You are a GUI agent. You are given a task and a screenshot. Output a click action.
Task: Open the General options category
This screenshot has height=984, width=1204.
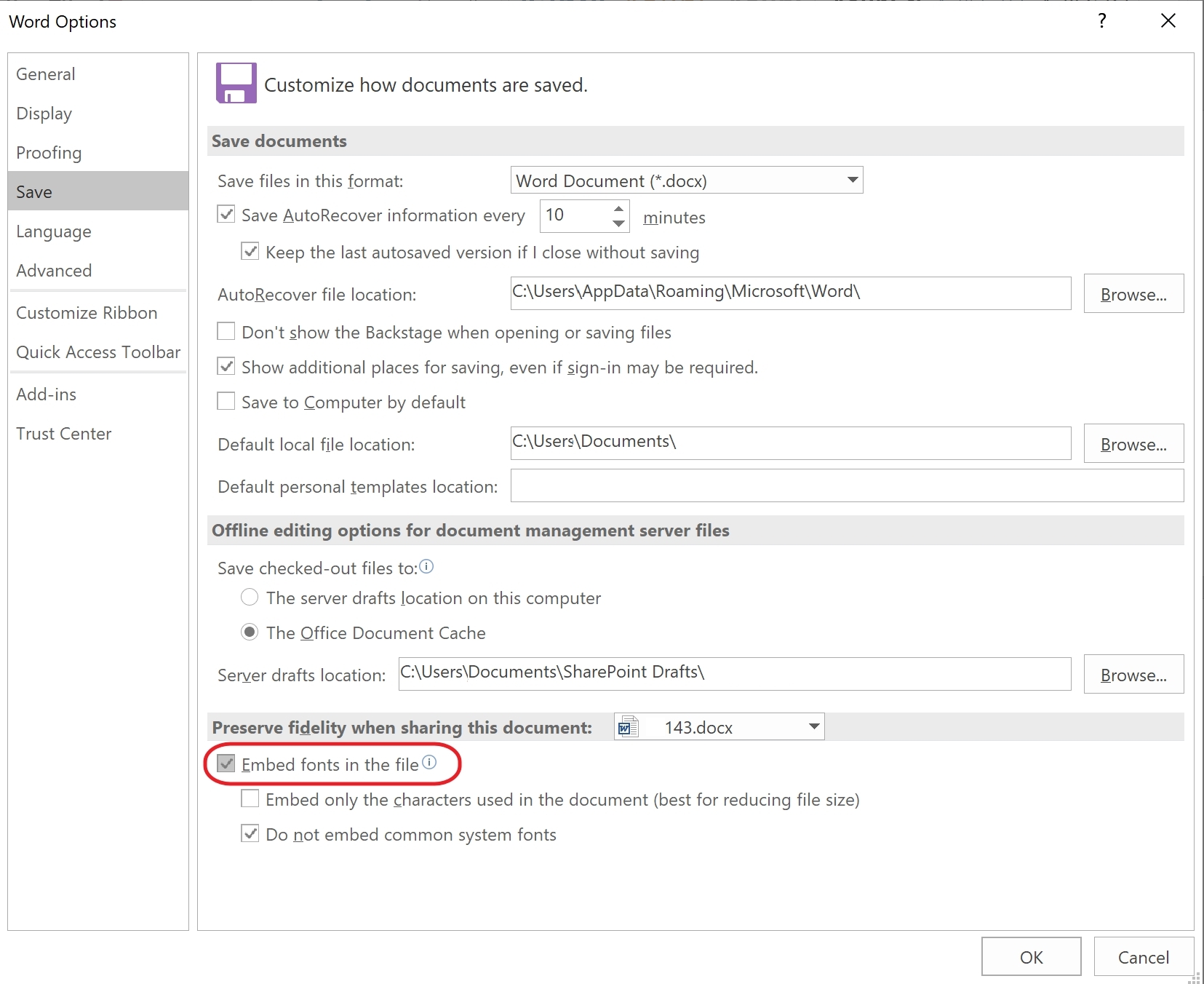click(98, 74)
